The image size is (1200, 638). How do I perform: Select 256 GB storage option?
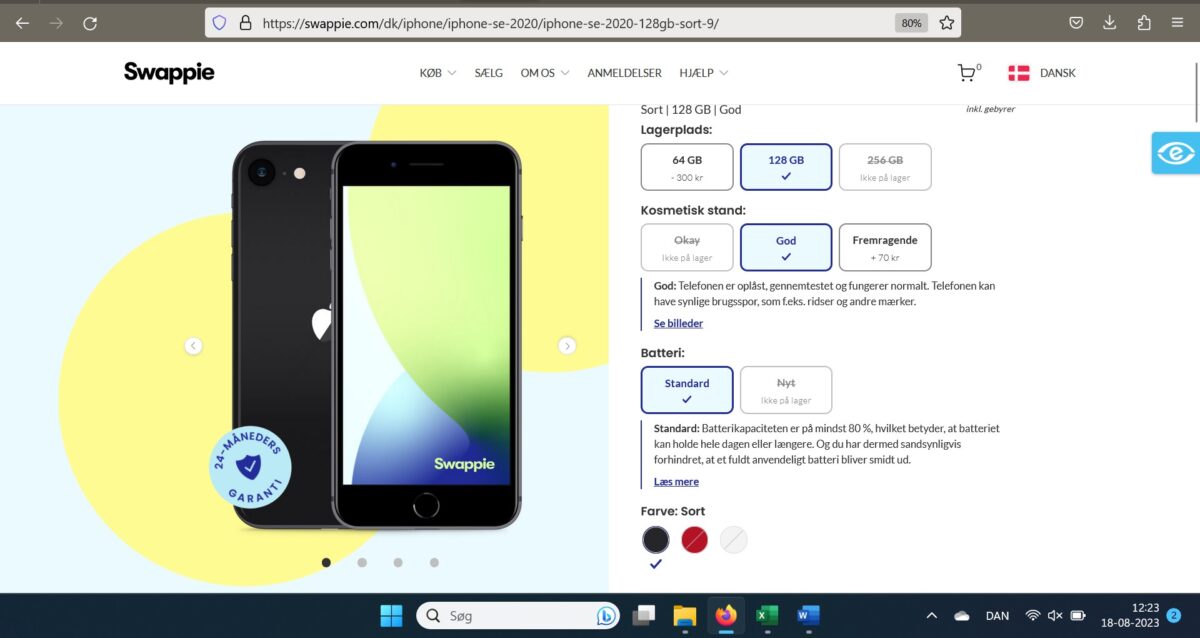(885, 167)
